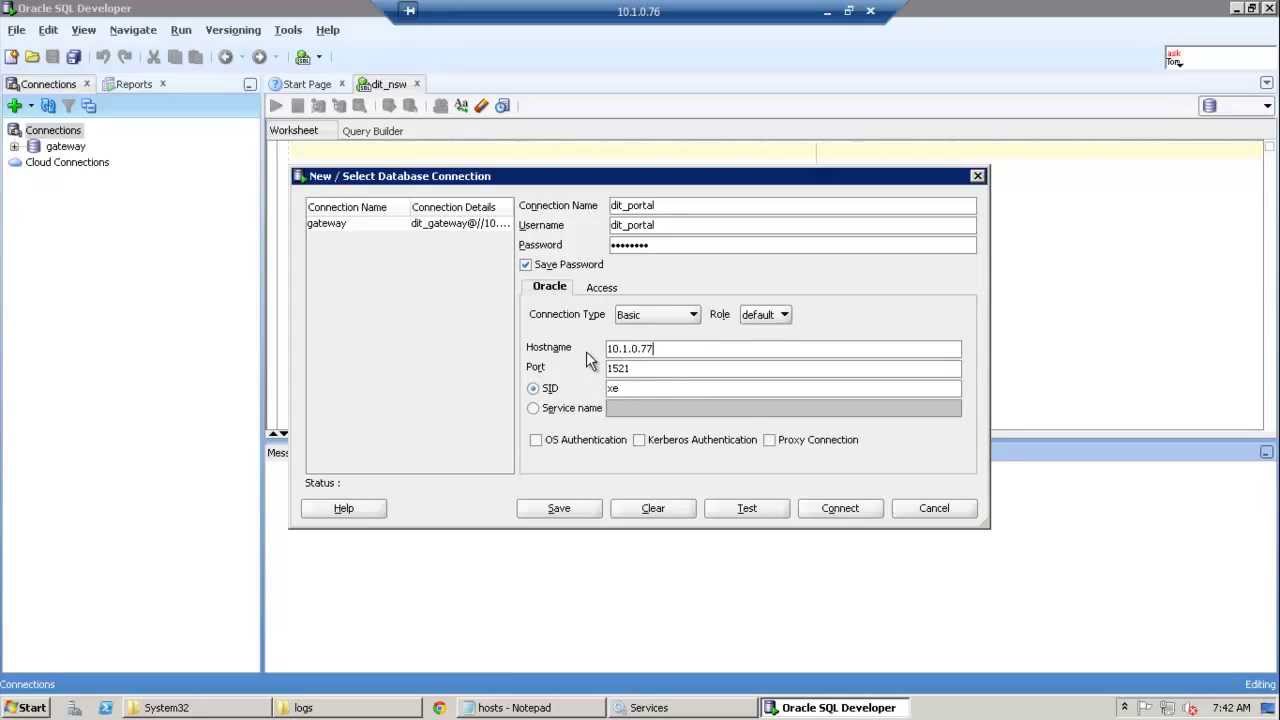Click the Save All icon in toolbar
This screenshot has width=1280, height=720.
tap(73, 57)
